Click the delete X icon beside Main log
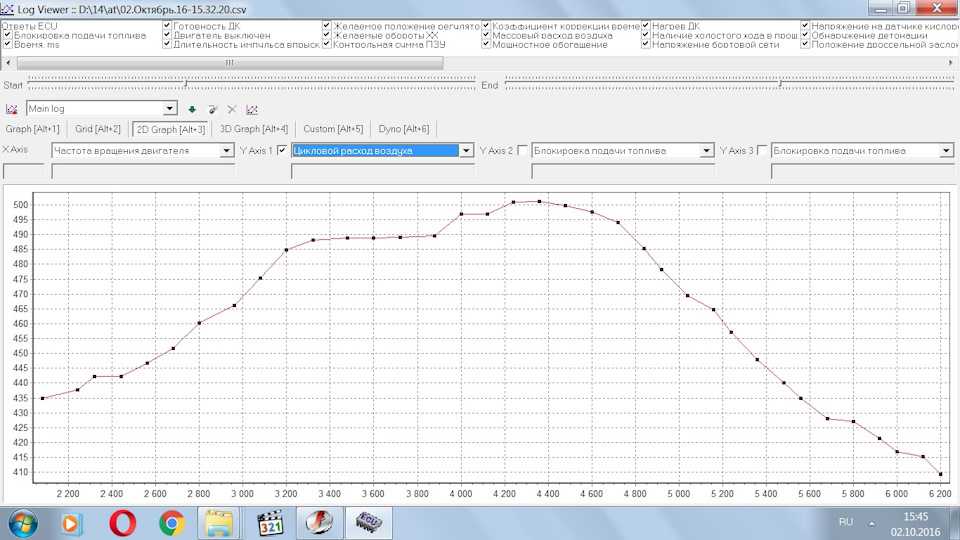This screenshot has width=960, height=540. [x=232, y=109]
